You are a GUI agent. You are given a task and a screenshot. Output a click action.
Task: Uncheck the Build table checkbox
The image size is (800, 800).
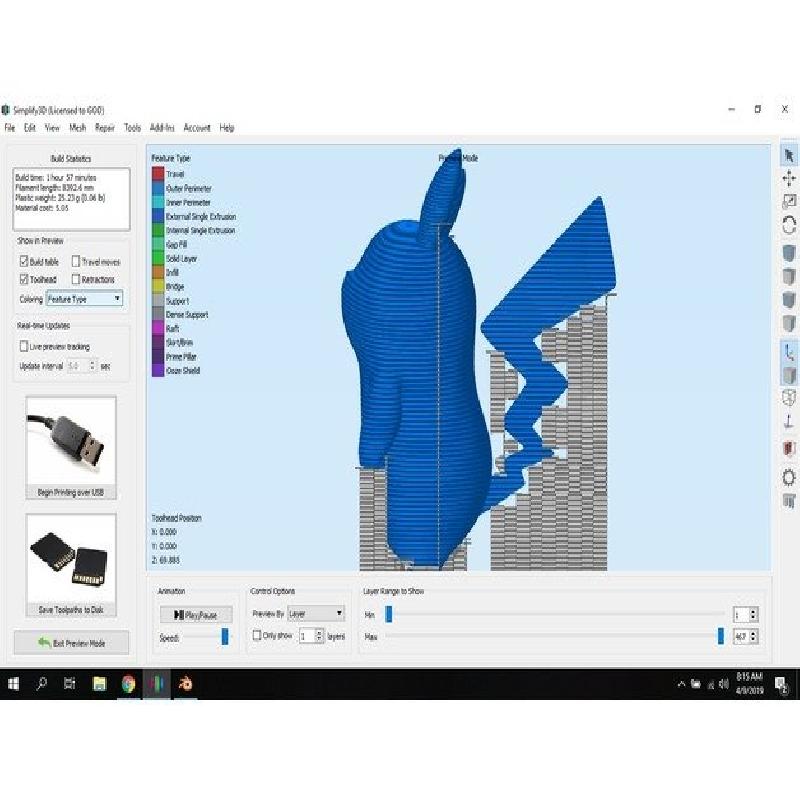tap(23, 261)
